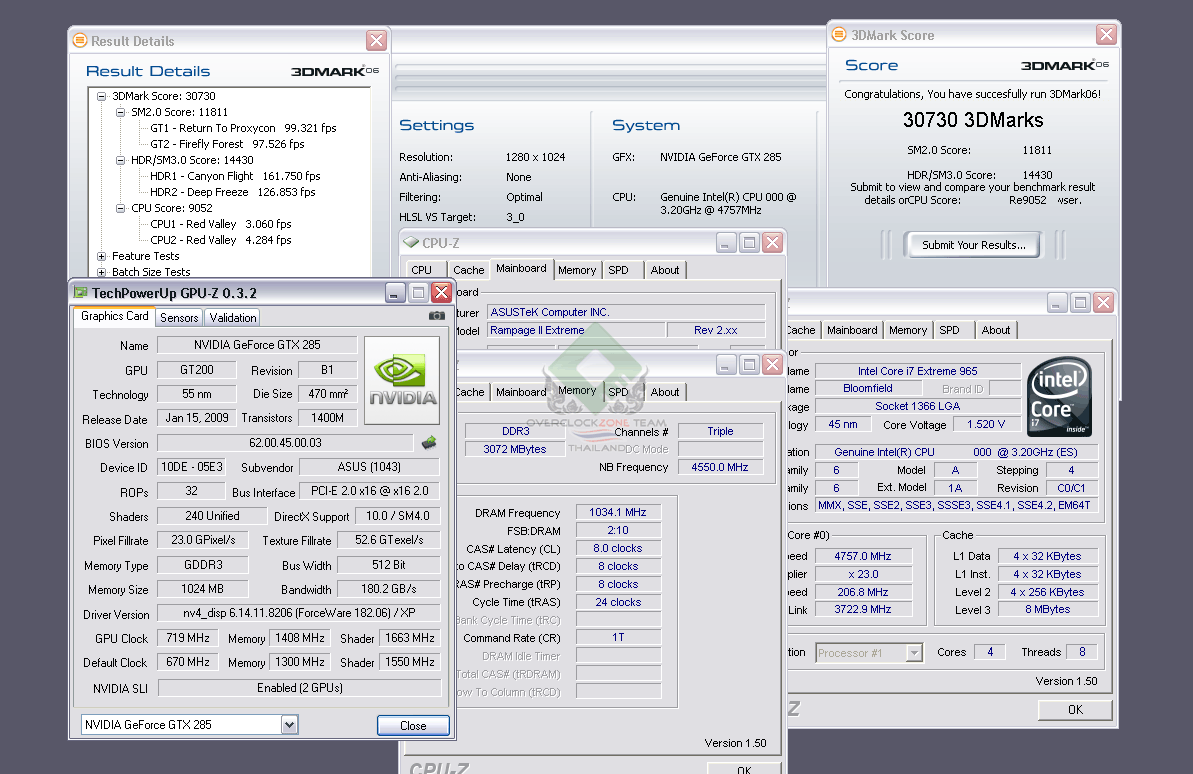Open the Processor #1 selection dropdown
This screenshot has height=774, width=1193.
tap(915, 653)
